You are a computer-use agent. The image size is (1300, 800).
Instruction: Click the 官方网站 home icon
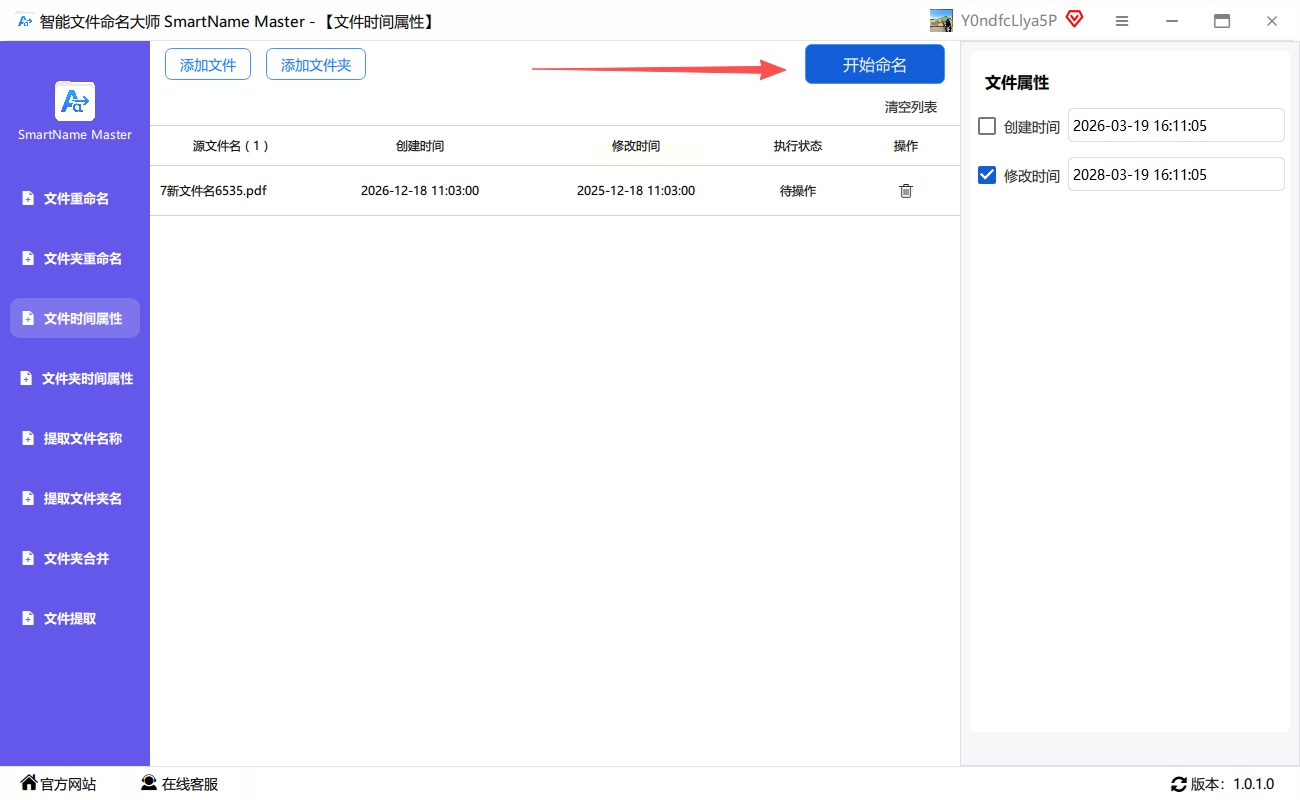coord(29,783)
